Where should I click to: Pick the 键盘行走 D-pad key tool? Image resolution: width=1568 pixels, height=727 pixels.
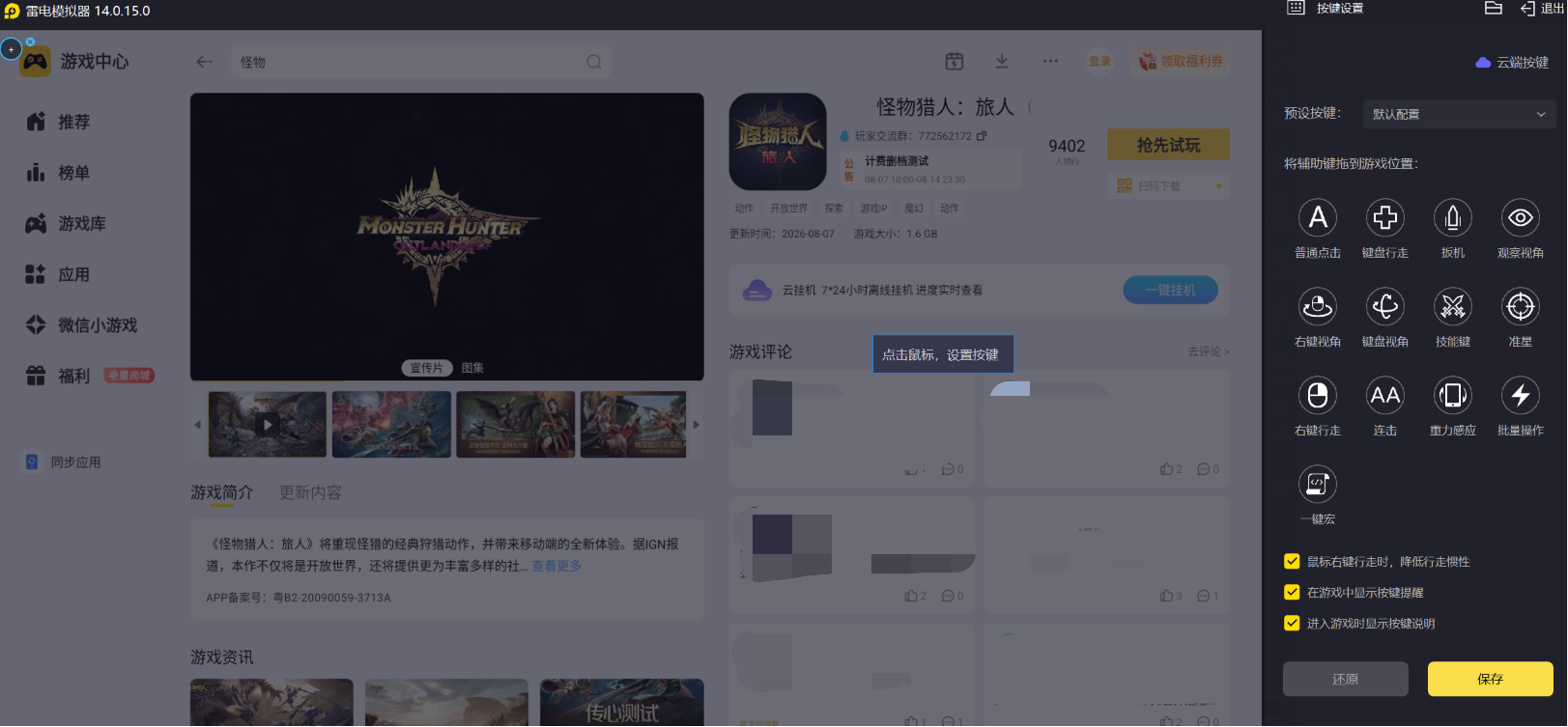(x=1385, y=218)
